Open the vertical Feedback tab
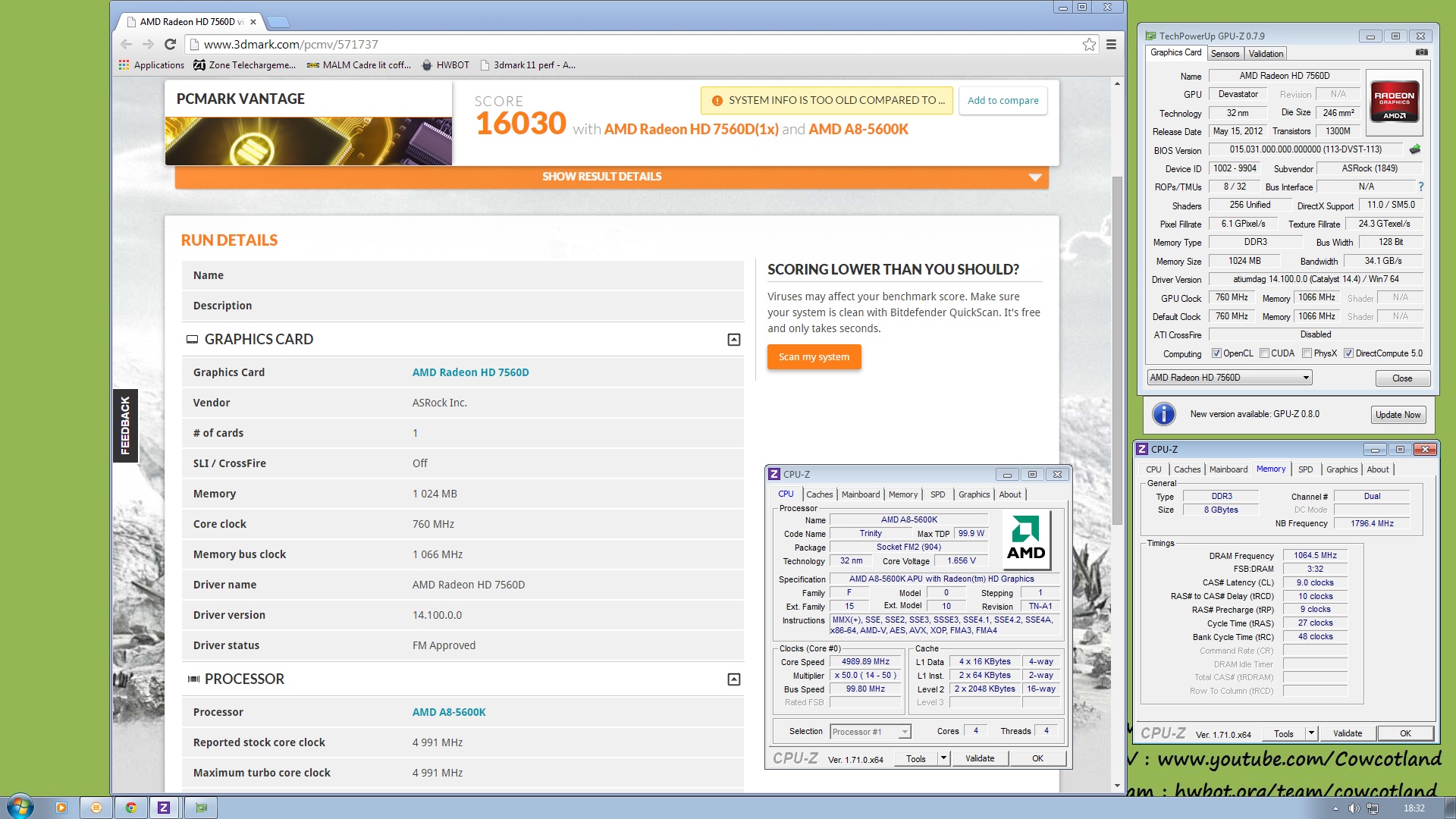The width and height of the screenshot is (1456, 819). [125, 425]
